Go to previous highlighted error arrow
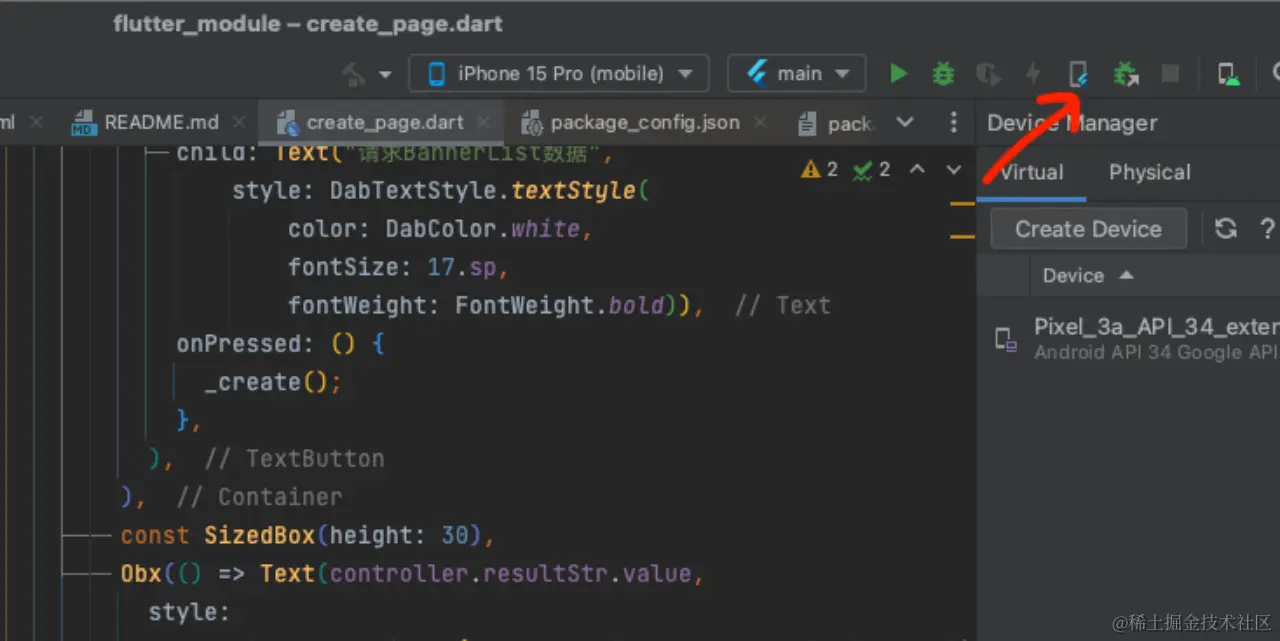1280x641 pixels. click(x=917, y=169)
